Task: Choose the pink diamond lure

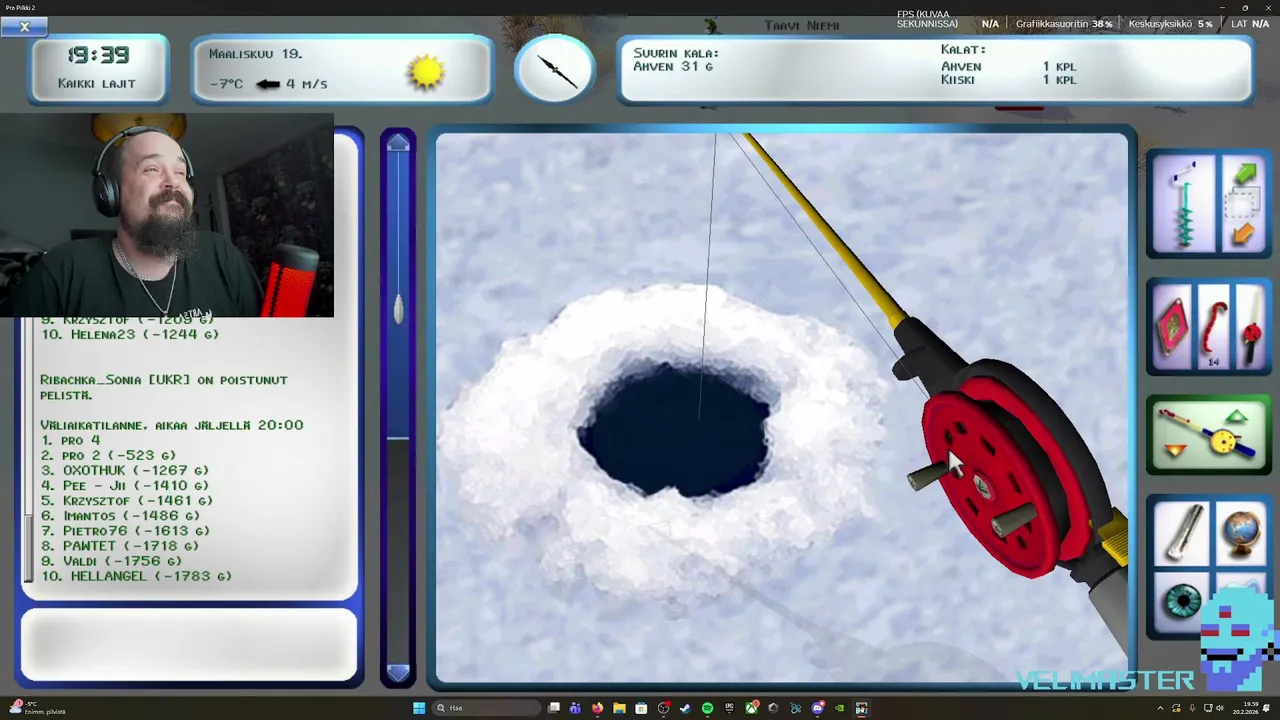Action: pos(1172,327)
